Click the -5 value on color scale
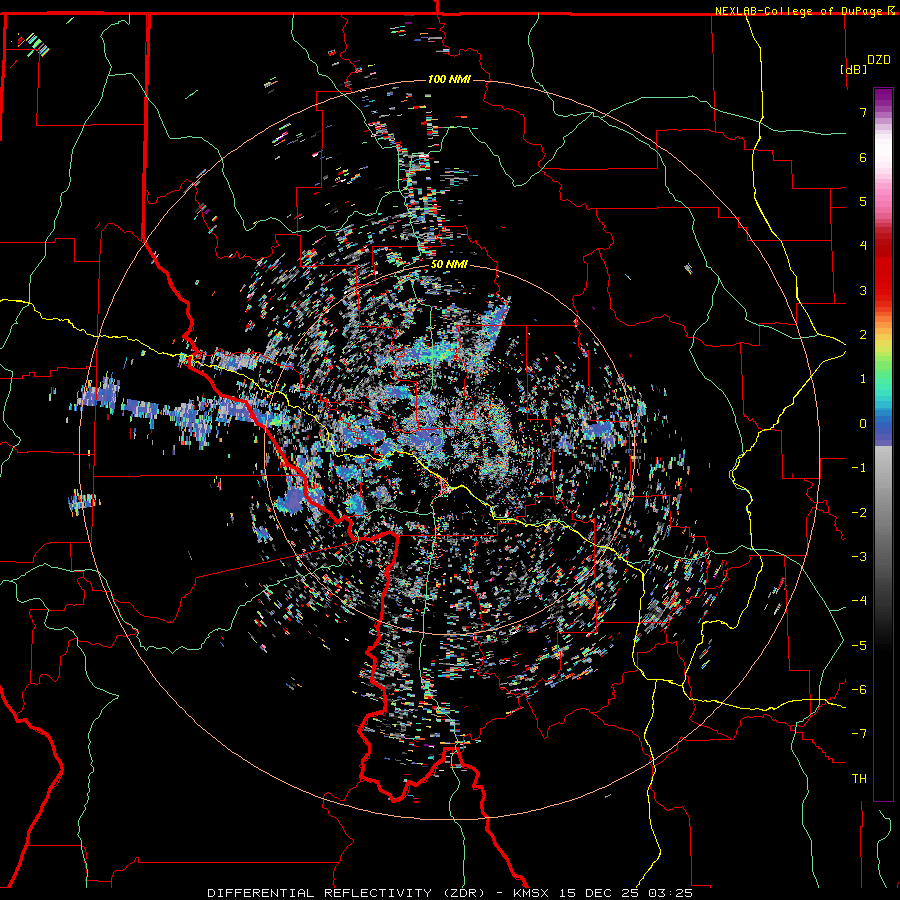Image resolution: width=900 pixels, height=900 pixels. click(859, 646)
